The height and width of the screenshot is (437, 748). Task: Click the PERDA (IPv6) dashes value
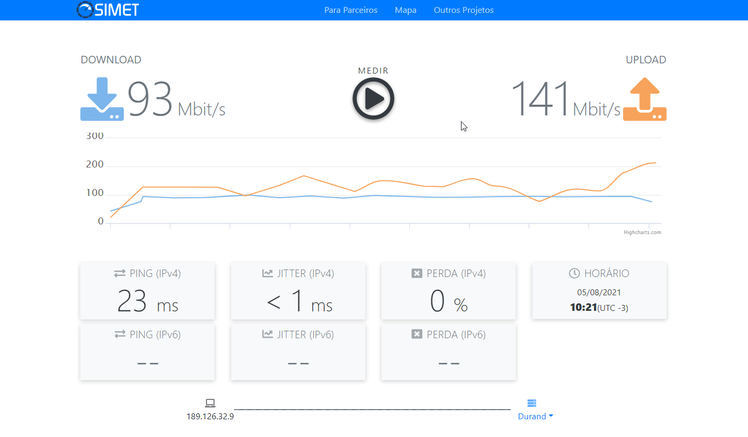pyautogui.click(x=449, y=364)
